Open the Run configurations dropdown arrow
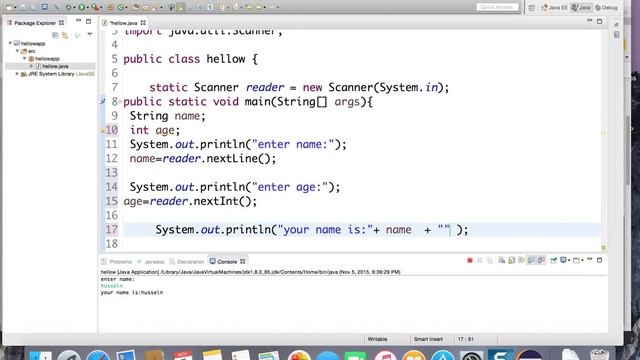 click(x=88, y=7)
